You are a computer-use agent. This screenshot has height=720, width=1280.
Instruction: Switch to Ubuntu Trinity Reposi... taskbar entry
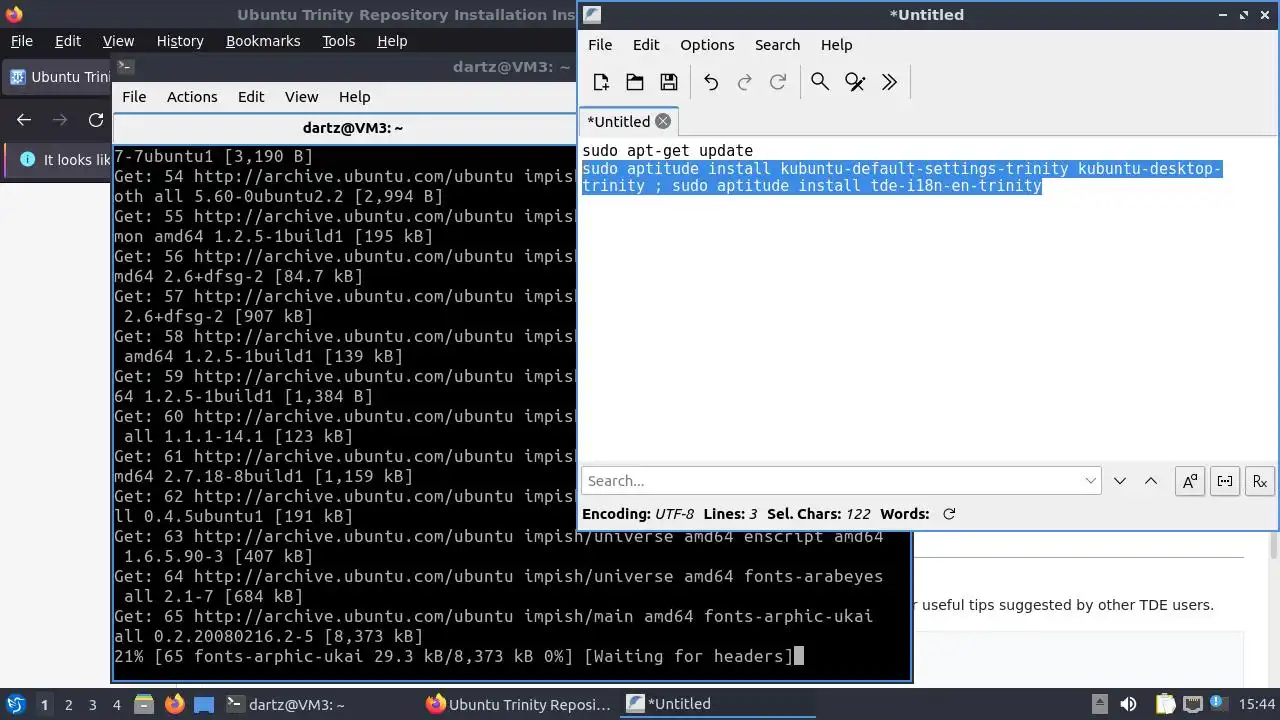point(518,704)
